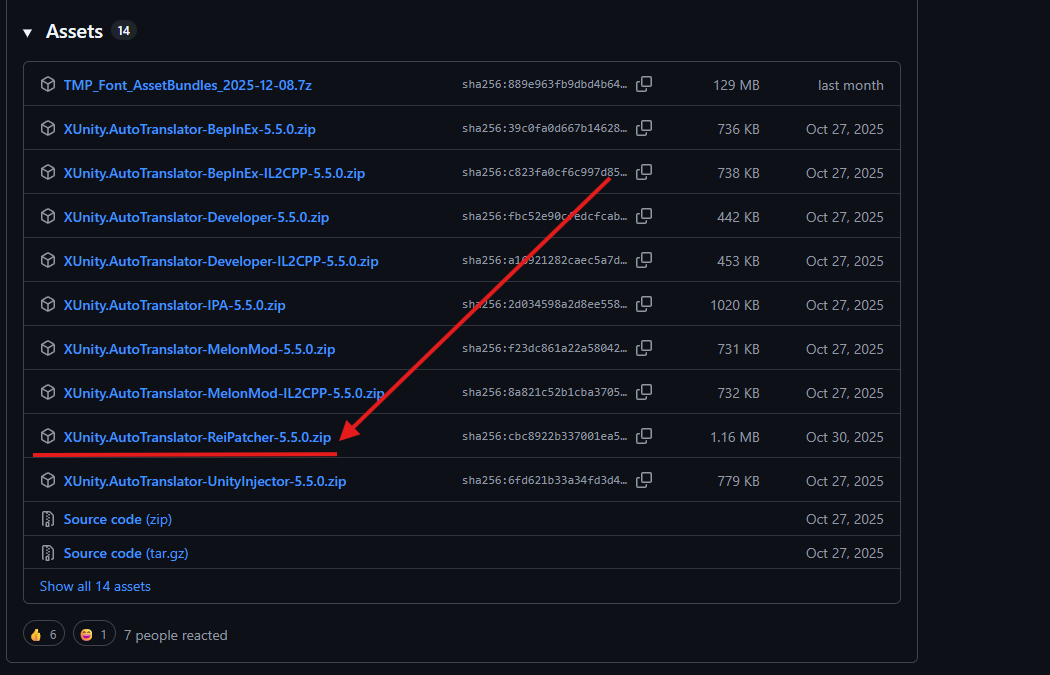
Task: Click package icon beside ReiPatcher-5.5.0.zip
Action: [x=48, y=436]
